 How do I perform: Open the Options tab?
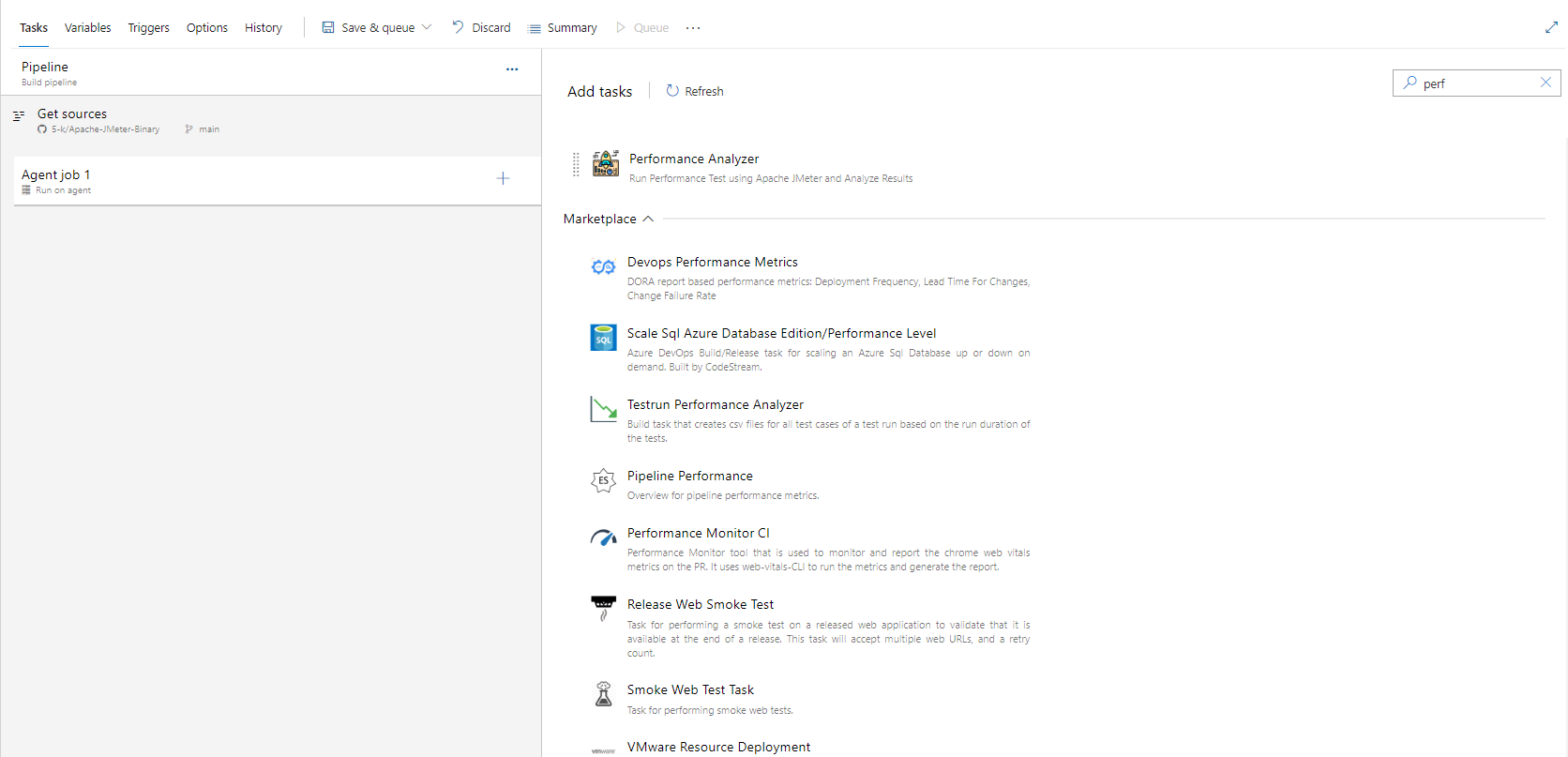click(207, 27)
